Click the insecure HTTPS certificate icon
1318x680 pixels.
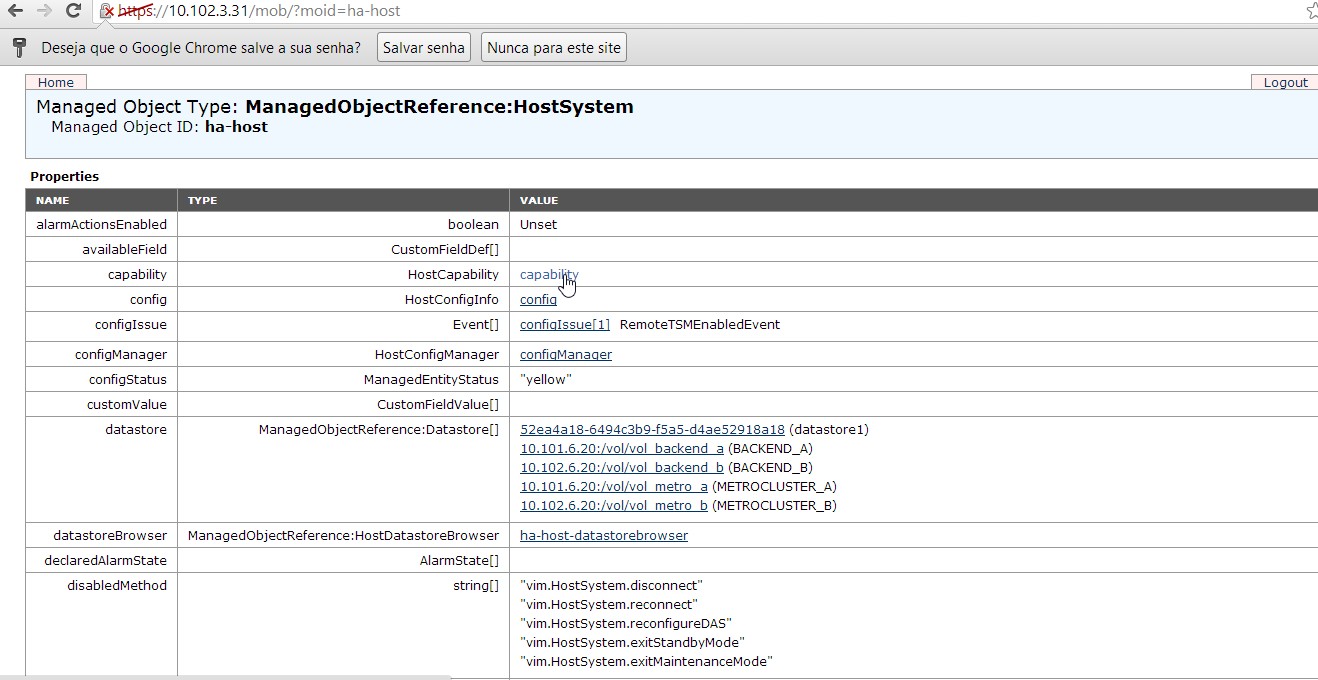108,11
